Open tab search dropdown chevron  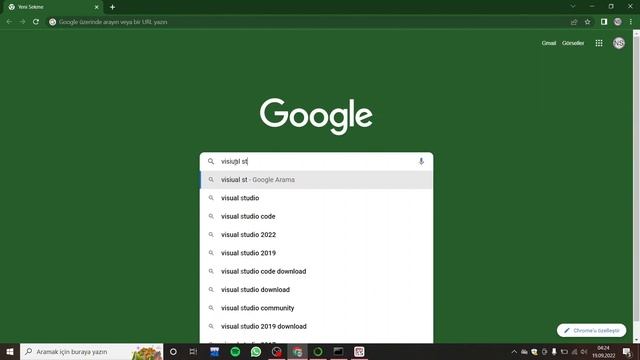(x=573, y=7)
